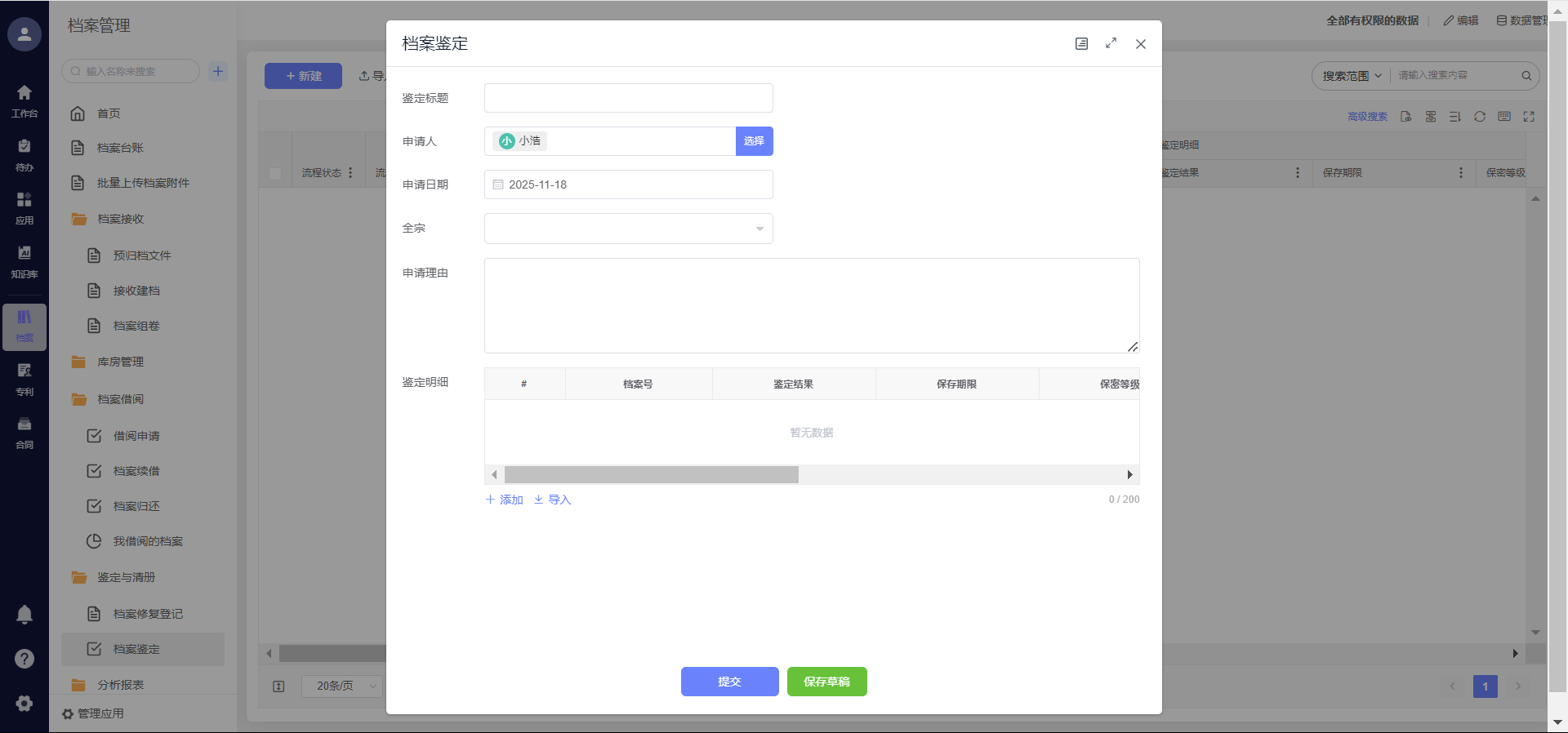
Task: Click the 添加 link under 鉴定明细
Action: coord(504,500)
